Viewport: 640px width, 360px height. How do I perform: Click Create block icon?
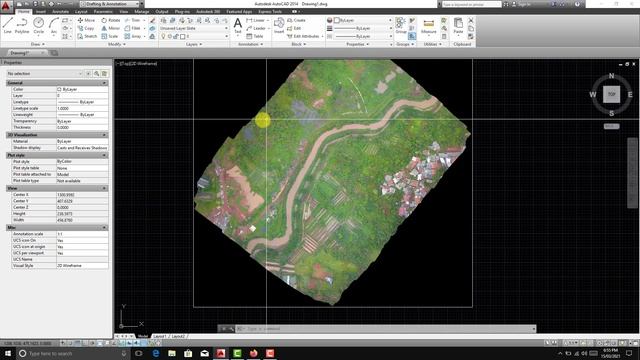[296, 20]
